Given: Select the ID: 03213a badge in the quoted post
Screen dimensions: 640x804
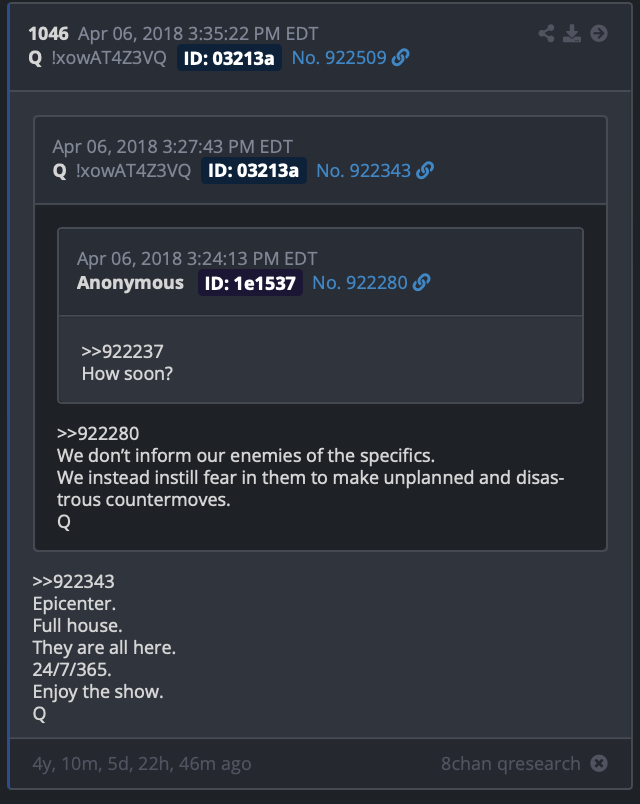Looking at the screenshot, I should click(x=253, y=170).
